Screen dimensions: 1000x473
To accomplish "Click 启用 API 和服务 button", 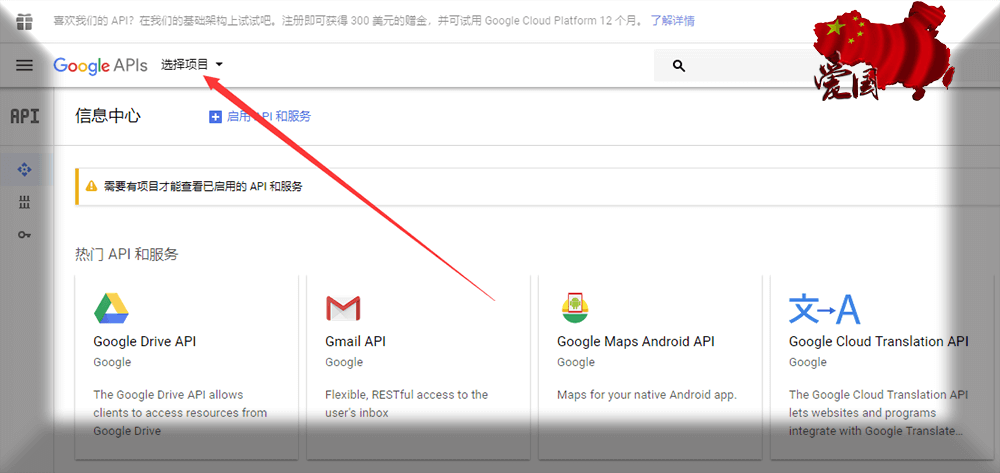I will (260, 116).
